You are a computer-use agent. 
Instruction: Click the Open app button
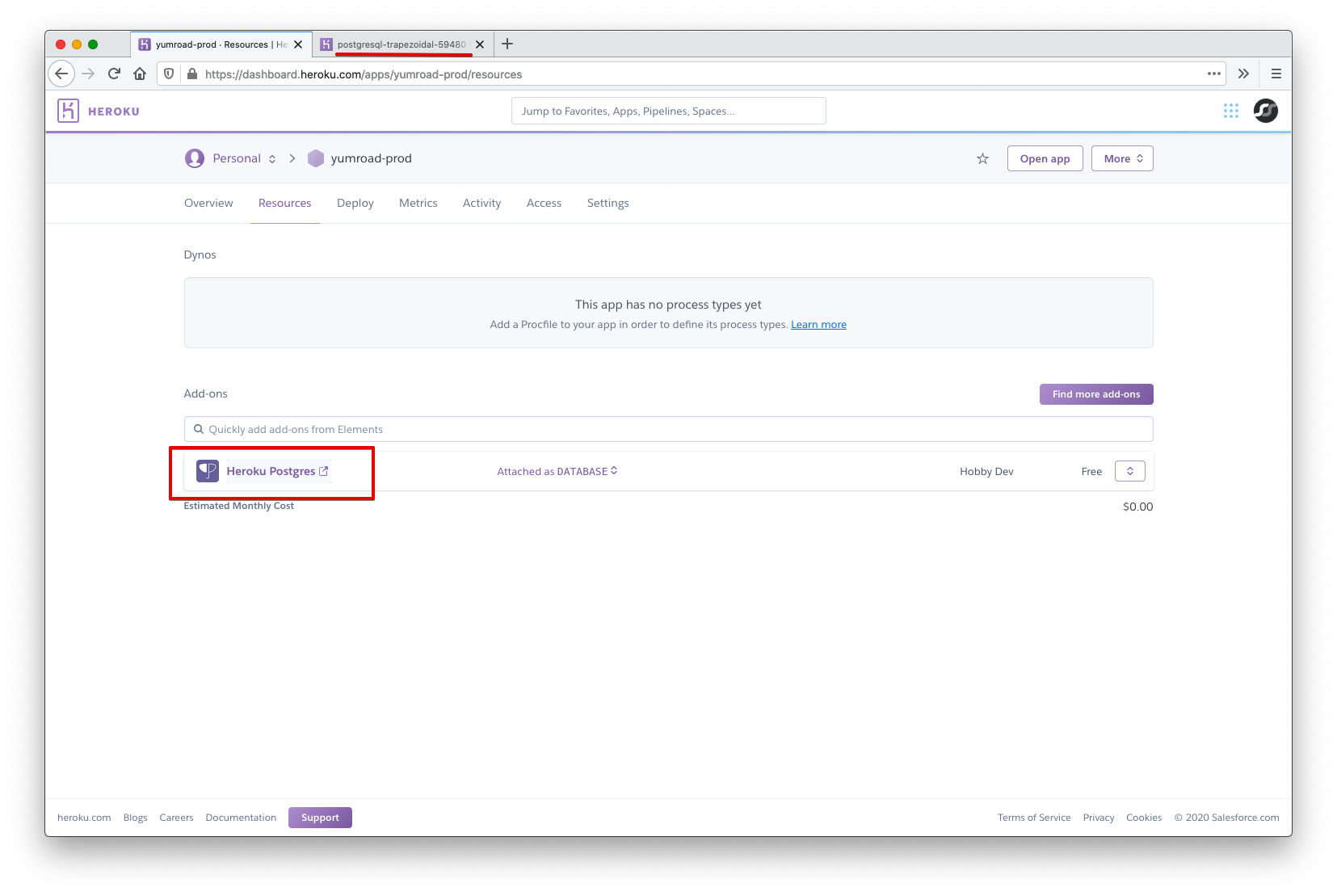[1045, 158]
